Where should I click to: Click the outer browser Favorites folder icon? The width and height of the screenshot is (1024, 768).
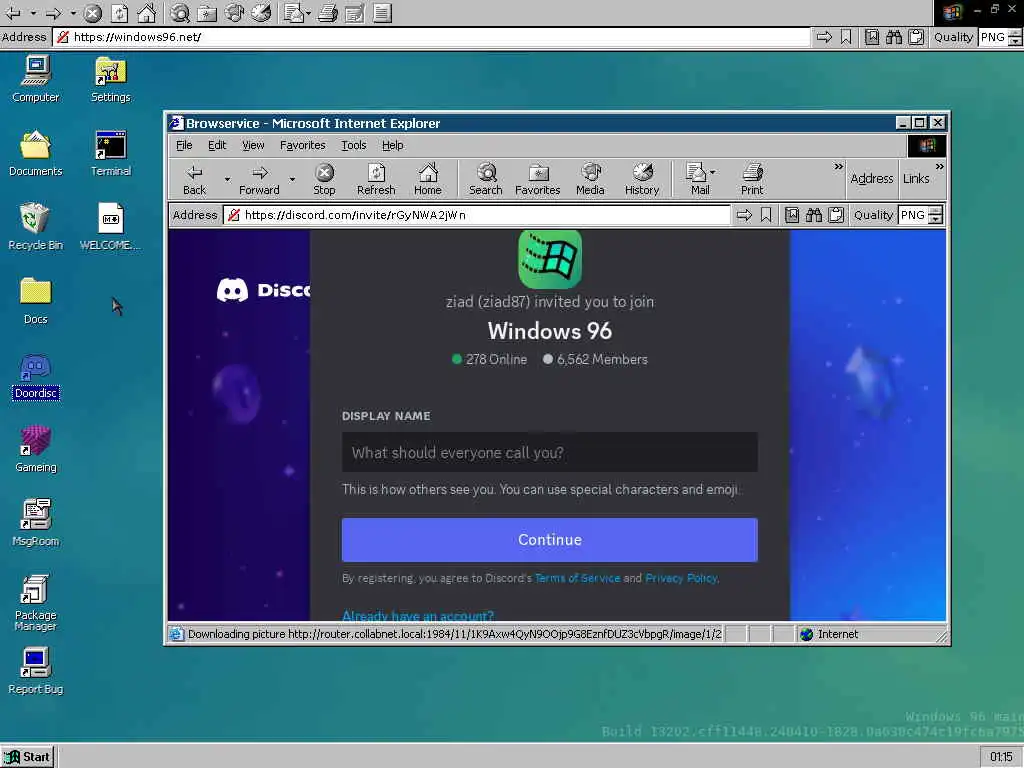coord(207,12)
